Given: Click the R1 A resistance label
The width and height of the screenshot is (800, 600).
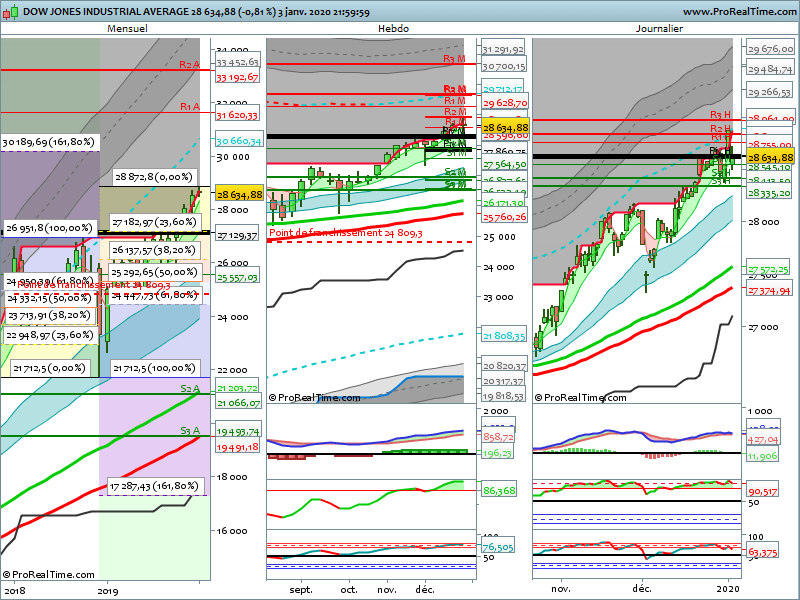Looking at the screenshot, I should 189,106.
